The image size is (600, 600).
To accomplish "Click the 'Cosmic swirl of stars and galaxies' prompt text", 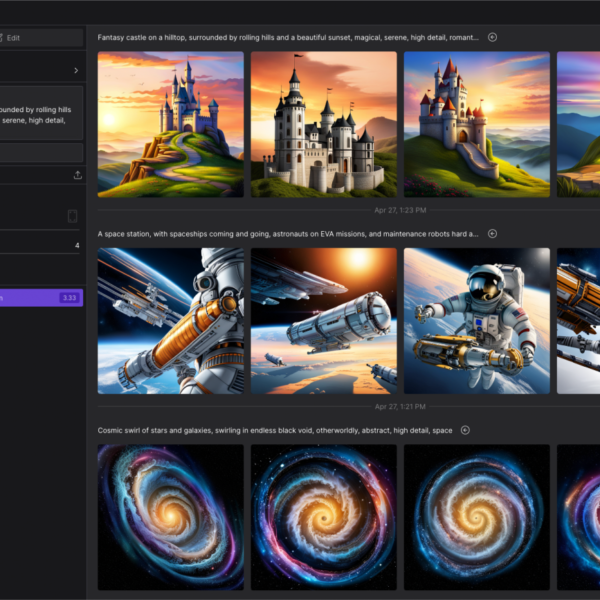I will pyautogui.click(x=275, y=430).
